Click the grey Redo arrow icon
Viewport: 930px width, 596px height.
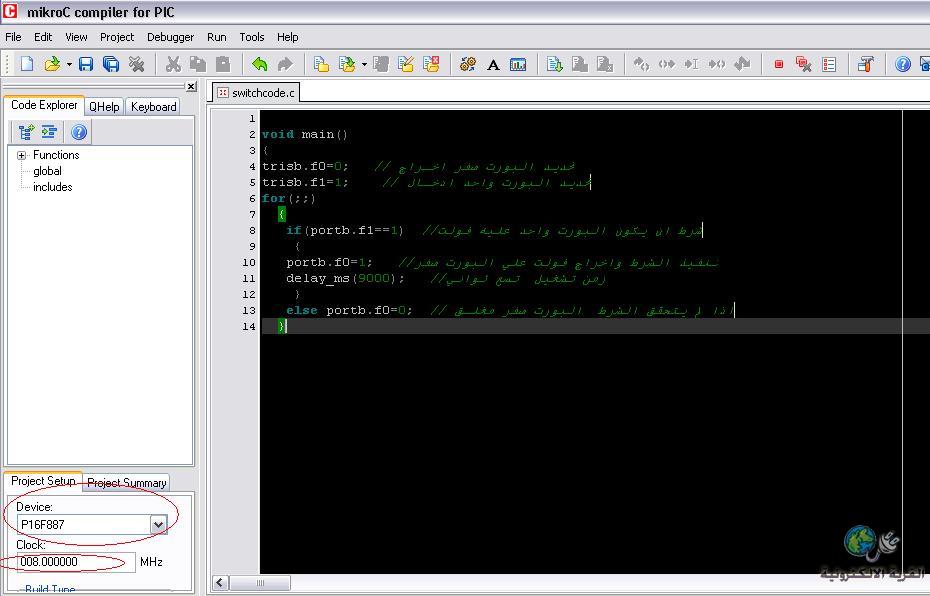pos(285,63)
